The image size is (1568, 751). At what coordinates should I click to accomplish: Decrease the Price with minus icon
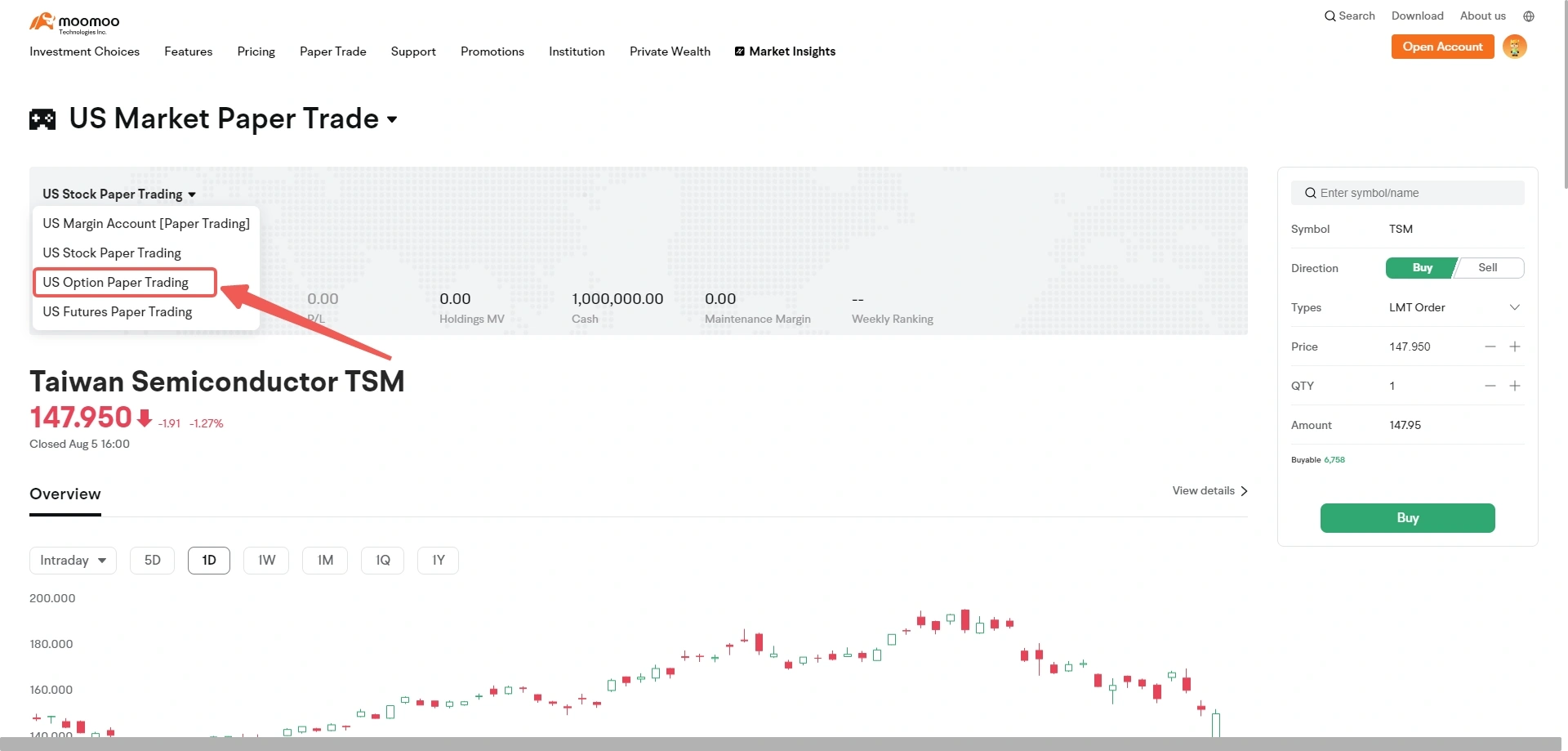1490,346
